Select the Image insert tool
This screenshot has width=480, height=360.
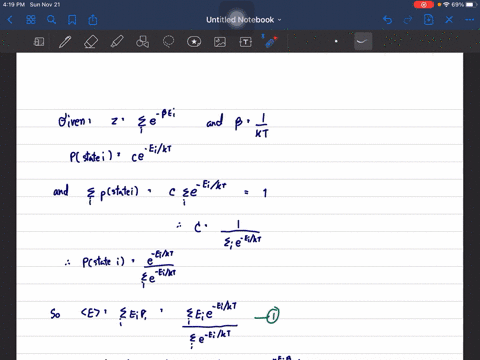[220, 42]
